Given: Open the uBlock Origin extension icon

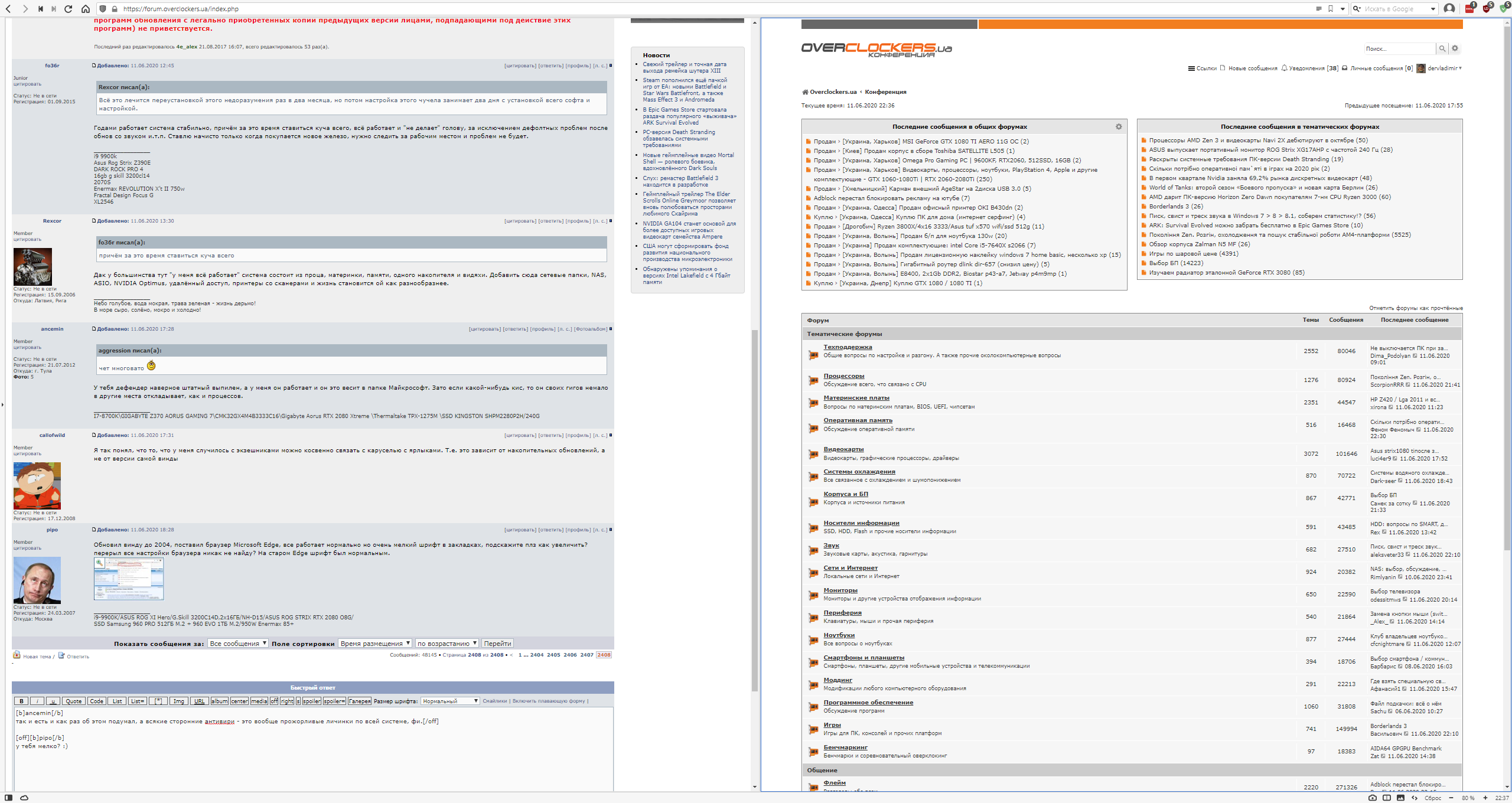Looking at the screenshot, I should pyautogui.click(x=1486, y=8).
